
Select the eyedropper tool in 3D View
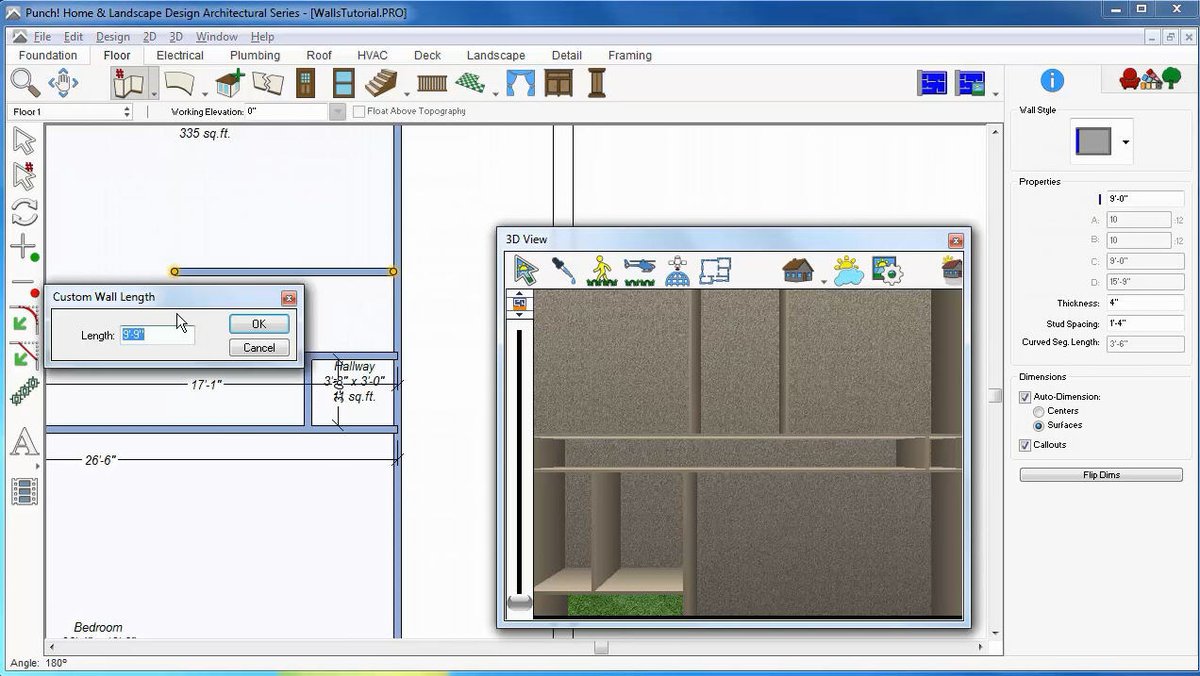pyautogui.click(x=564, y=270)
